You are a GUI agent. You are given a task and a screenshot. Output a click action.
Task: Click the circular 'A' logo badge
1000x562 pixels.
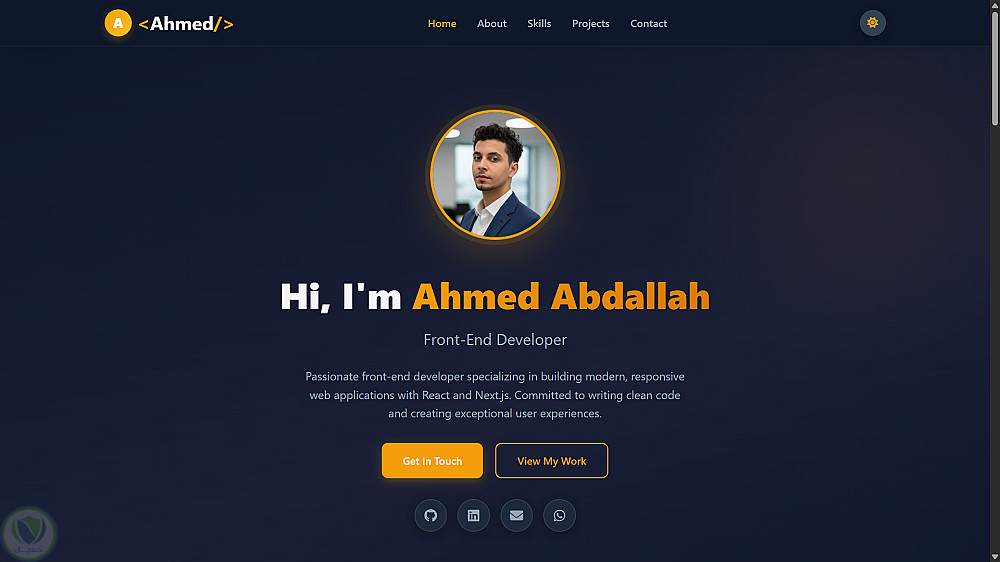(x=118, y=24)
